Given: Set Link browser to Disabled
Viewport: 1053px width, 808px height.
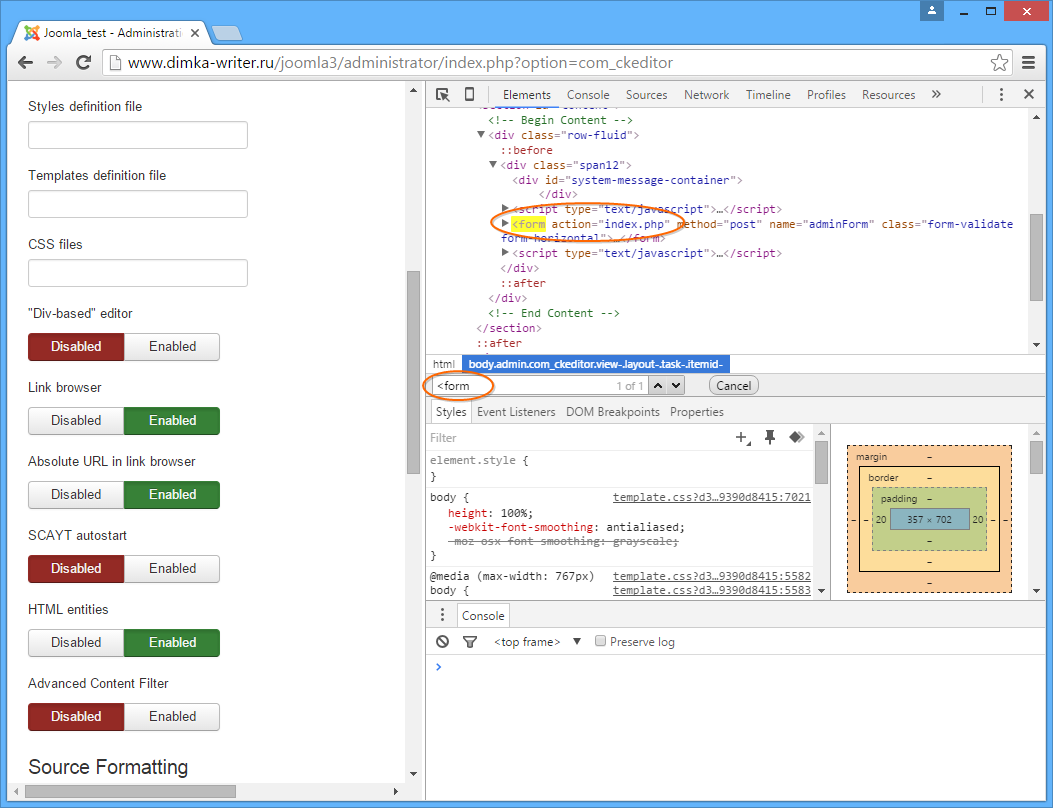Looking at the screenshot, I should pyautogui.click(x=76, y=420).
